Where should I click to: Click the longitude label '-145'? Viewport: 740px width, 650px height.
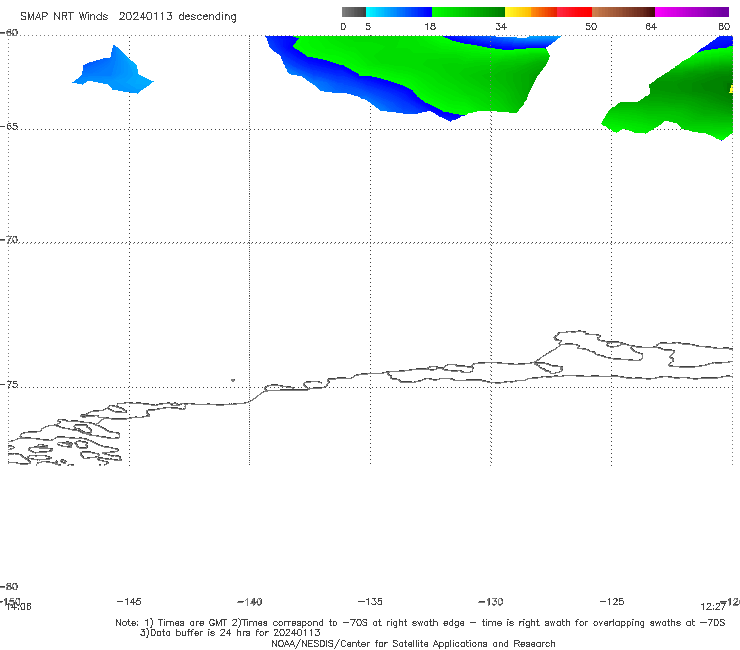[129, 602]
